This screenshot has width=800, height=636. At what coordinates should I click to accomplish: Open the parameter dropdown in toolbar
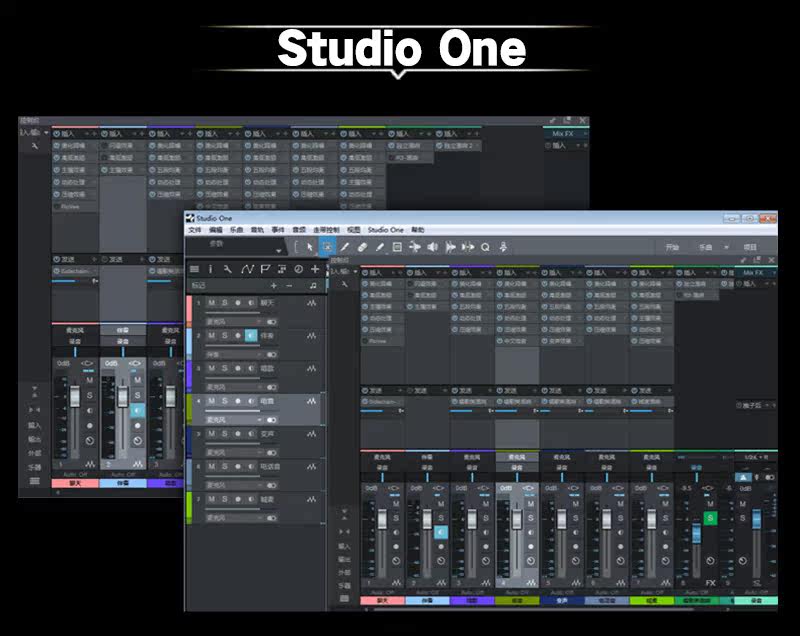coord(279,250)
